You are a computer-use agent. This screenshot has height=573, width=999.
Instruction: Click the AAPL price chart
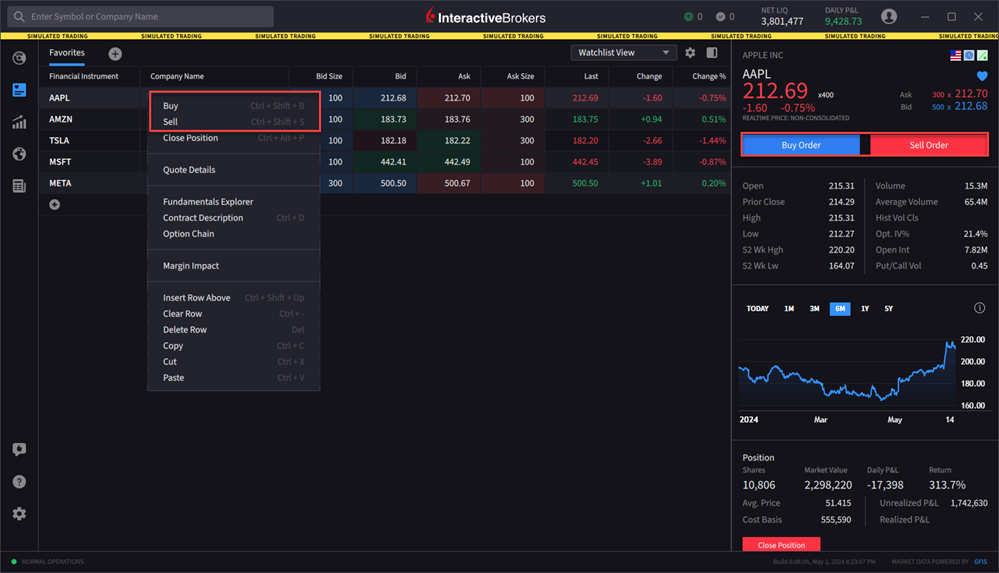pos(848,373)
